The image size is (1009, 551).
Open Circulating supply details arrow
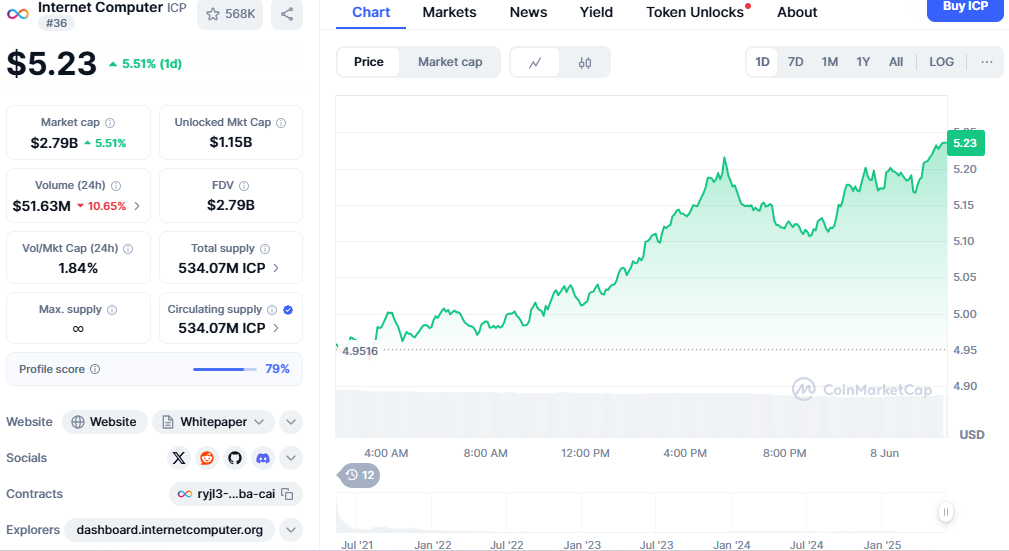click(276, 328)
